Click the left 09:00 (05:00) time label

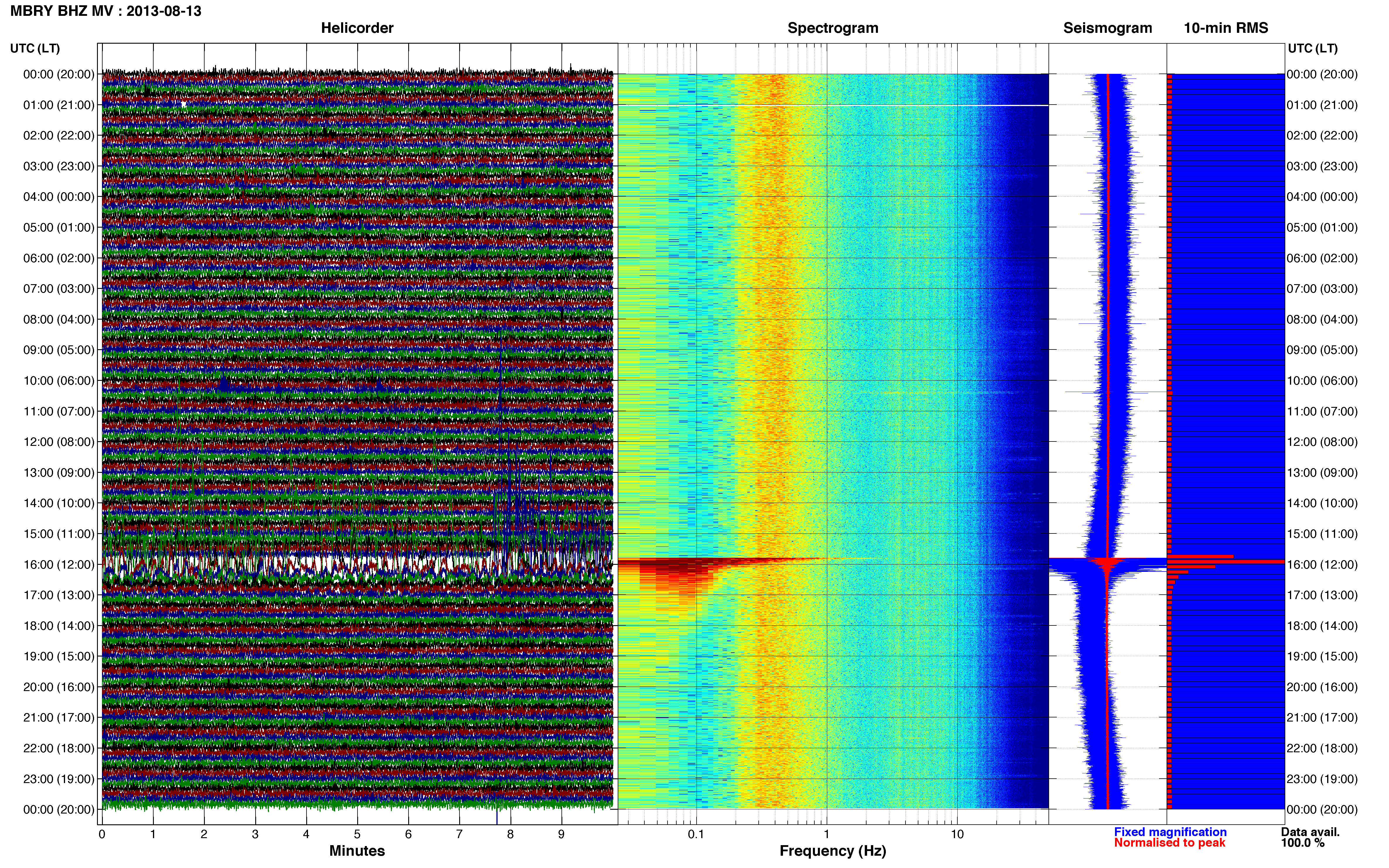tap(59, 350)
